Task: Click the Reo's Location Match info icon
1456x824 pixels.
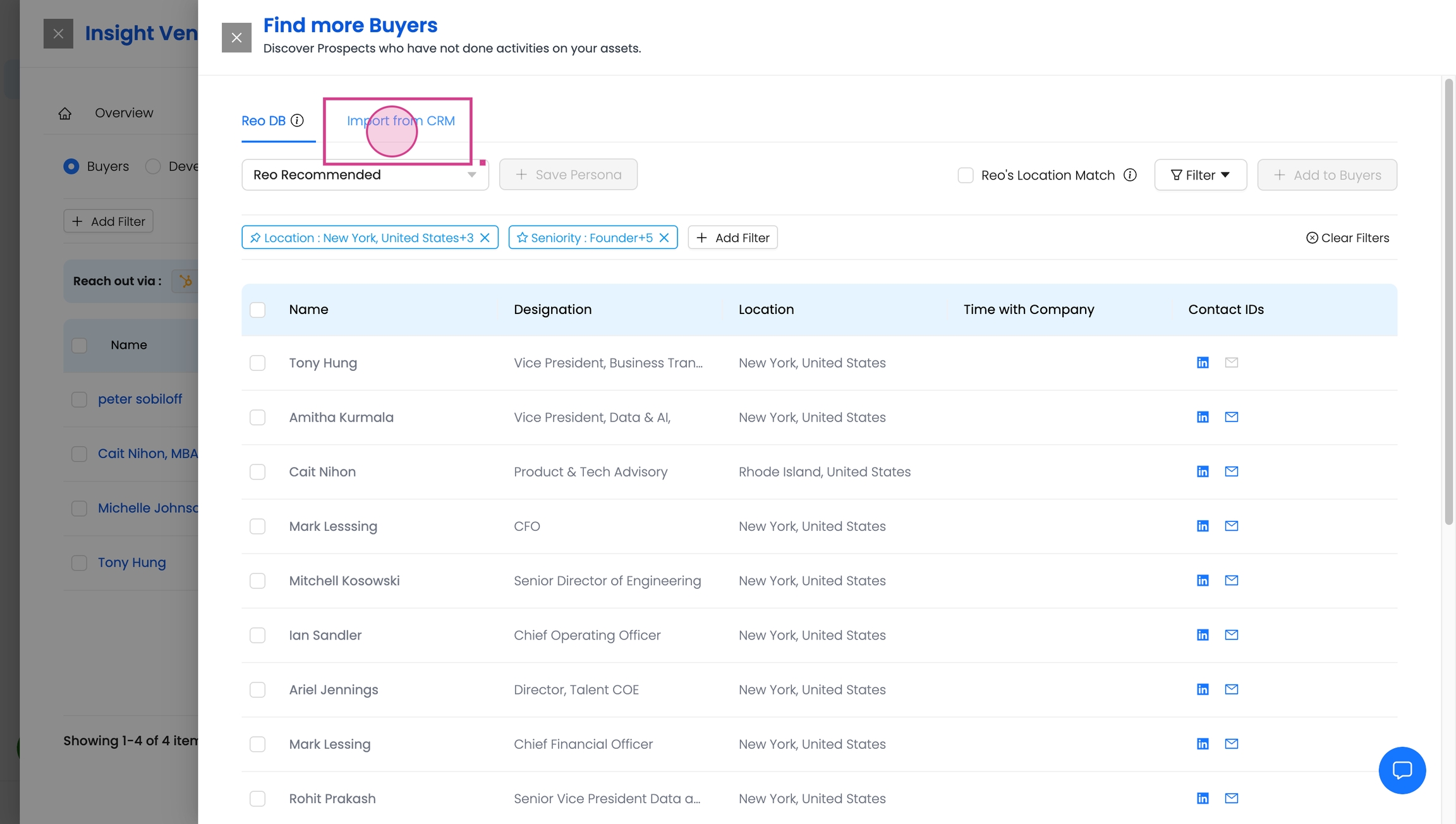Action: pos(1130,175)
